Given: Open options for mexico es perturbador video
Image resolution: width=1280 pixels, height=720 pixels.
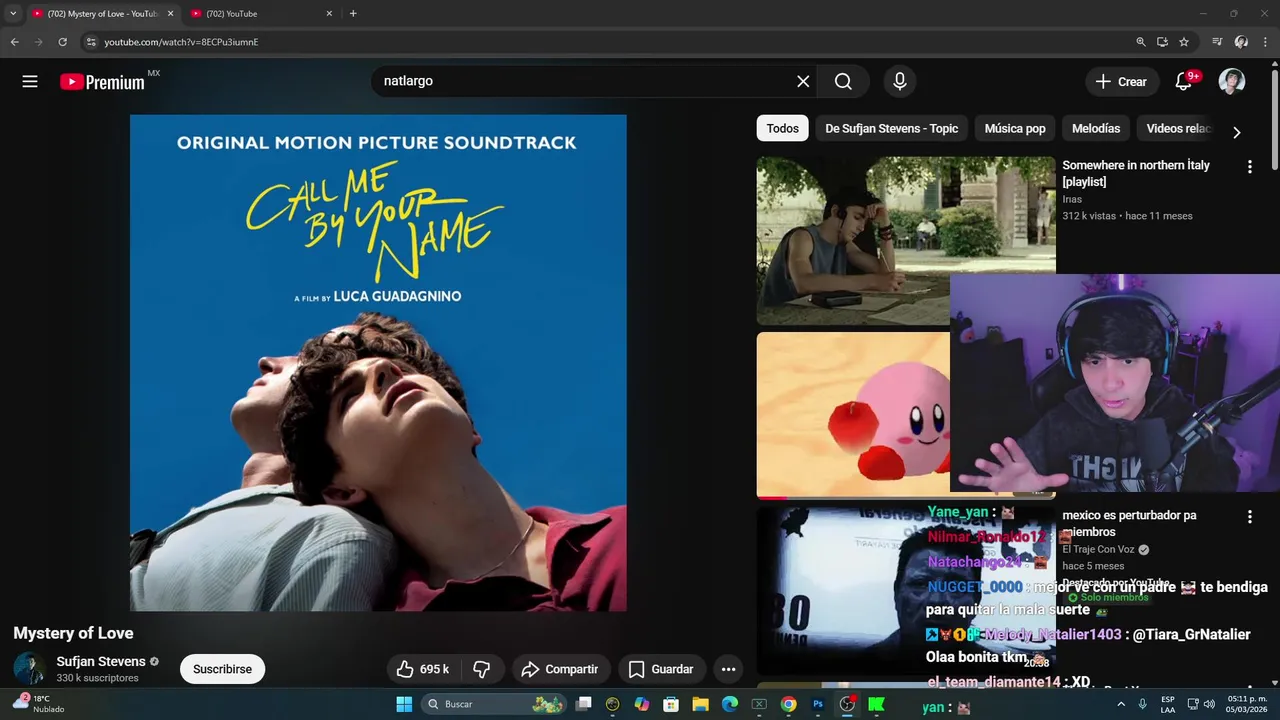Looking at the screenshot, I should [1249, 517].
